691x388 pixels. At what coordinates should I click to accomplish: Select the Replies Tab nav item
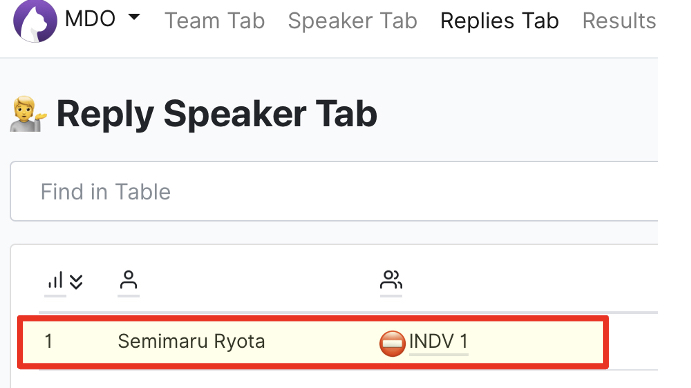point(500,21)
